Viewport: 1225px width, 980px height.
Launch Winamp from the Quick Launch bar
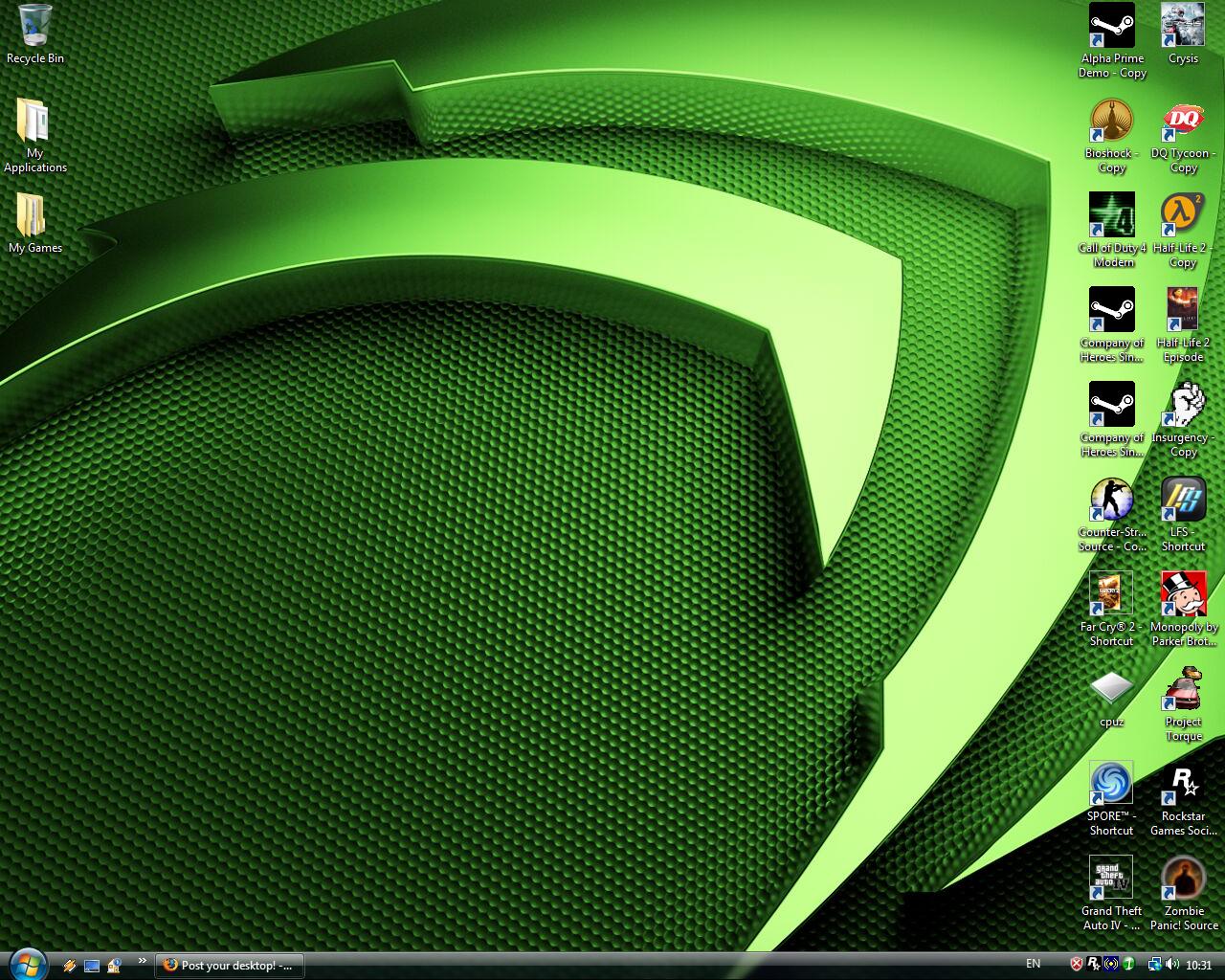[69, 966]
